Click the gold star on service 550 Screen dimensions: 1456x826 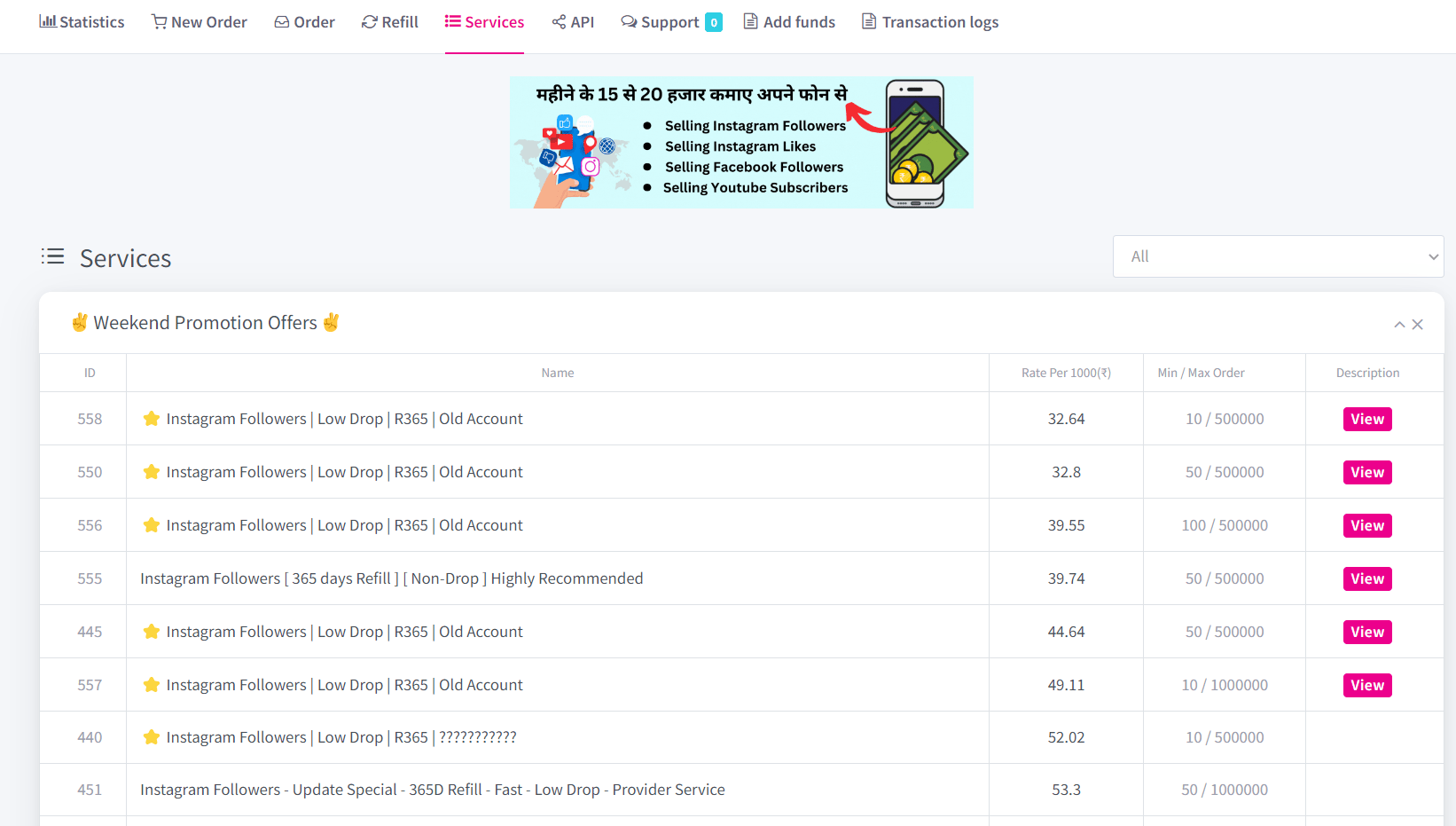pyautogui.click(x=152, y=472)
